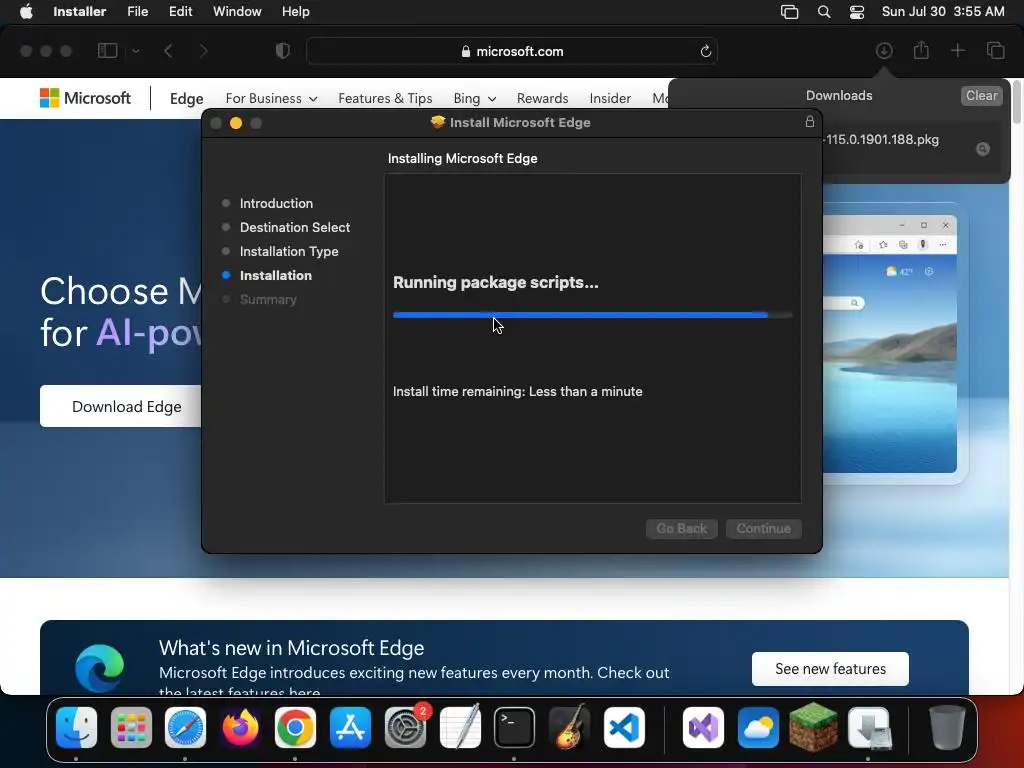Viewport: 1024px width, 768px height.
Task: Open GarageBand guitar icon in Dock
Action: pos(569,727)
